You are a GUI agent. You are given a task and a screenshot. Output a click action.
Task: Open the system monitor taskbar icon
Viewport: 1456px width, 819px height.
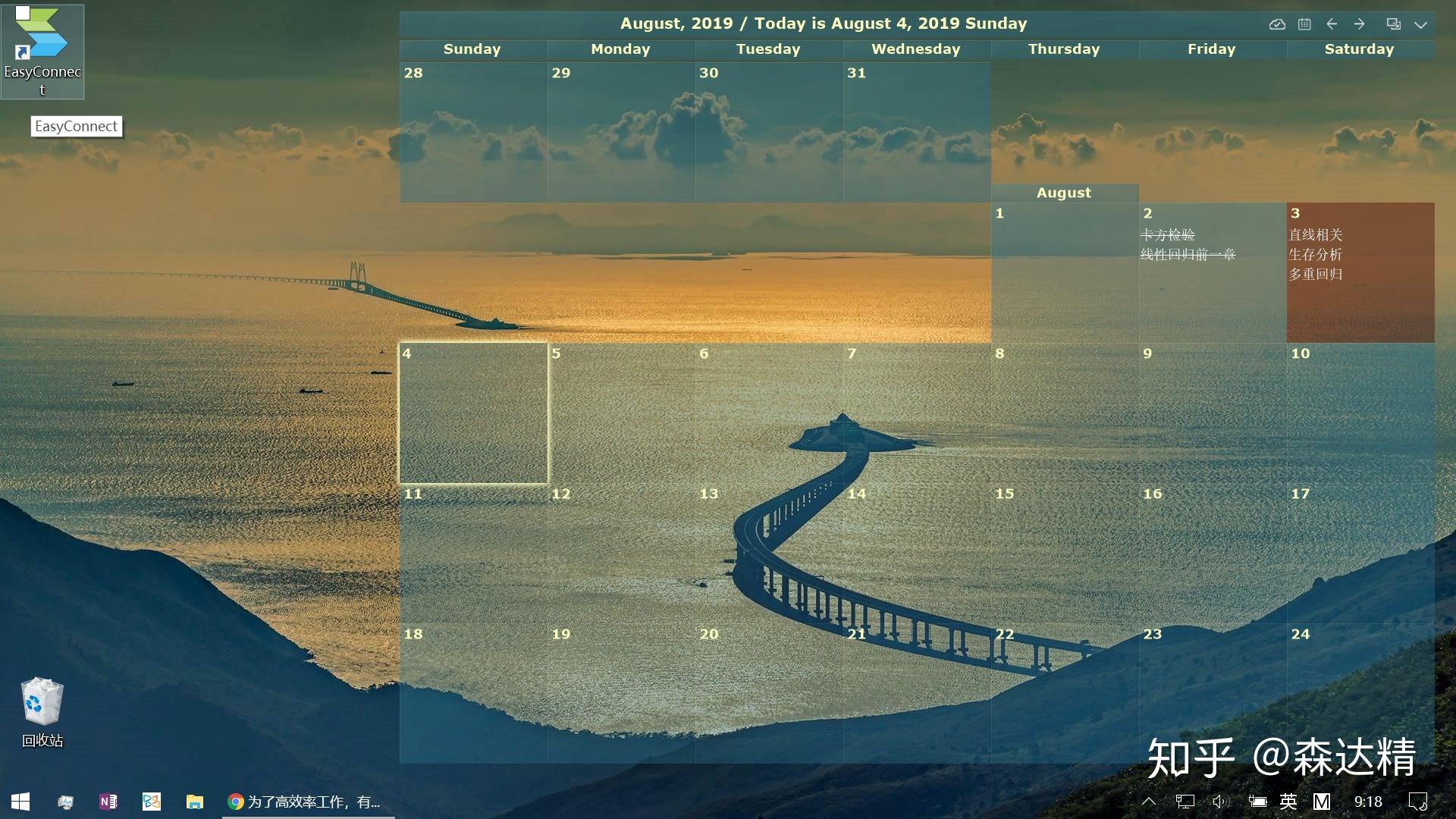[65, 802]
